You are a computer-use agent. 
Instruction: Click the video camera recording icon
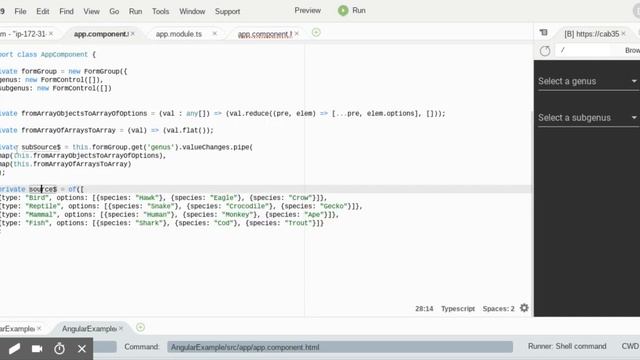37,349
